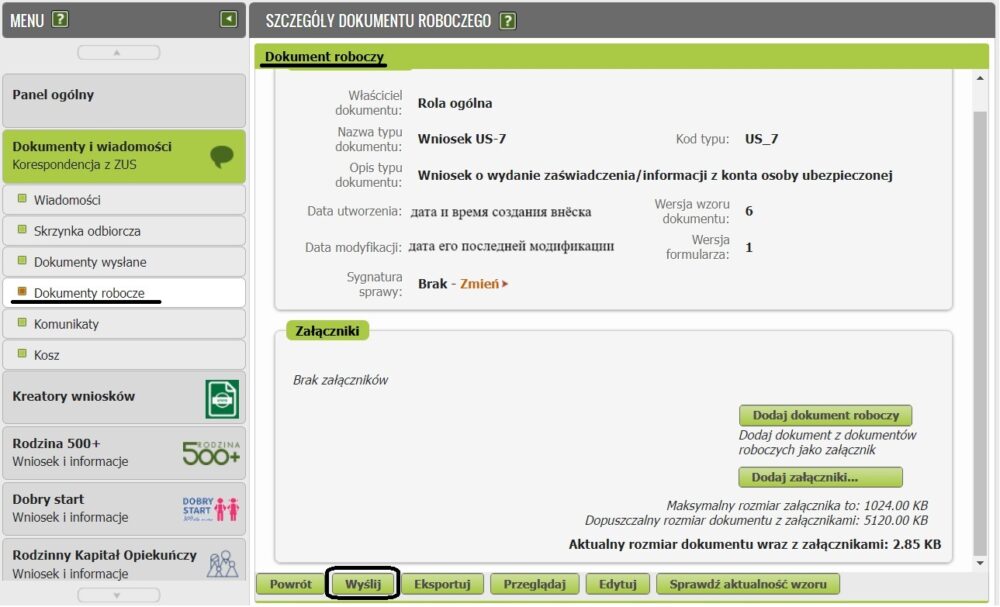Click the Rodzina 500+ logo
The height and width of the screenshot is (607, 1000).
pos(211,452)
